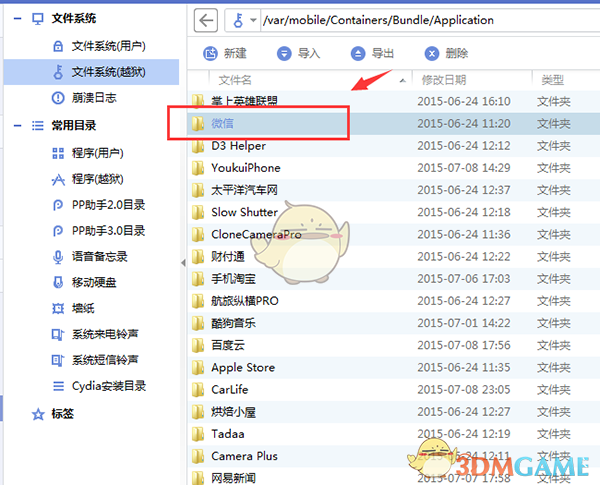Click the path address field
The width and height of the screenshot is (600, 485).
(429, 20)
